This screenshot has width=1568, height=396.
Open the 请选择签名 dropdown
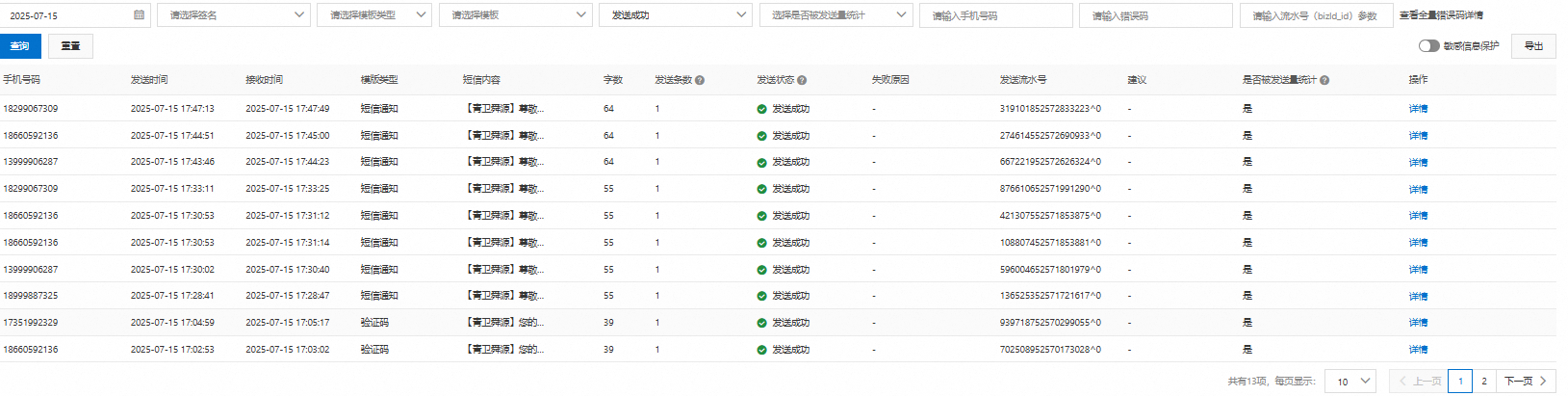tap(234, 15)
